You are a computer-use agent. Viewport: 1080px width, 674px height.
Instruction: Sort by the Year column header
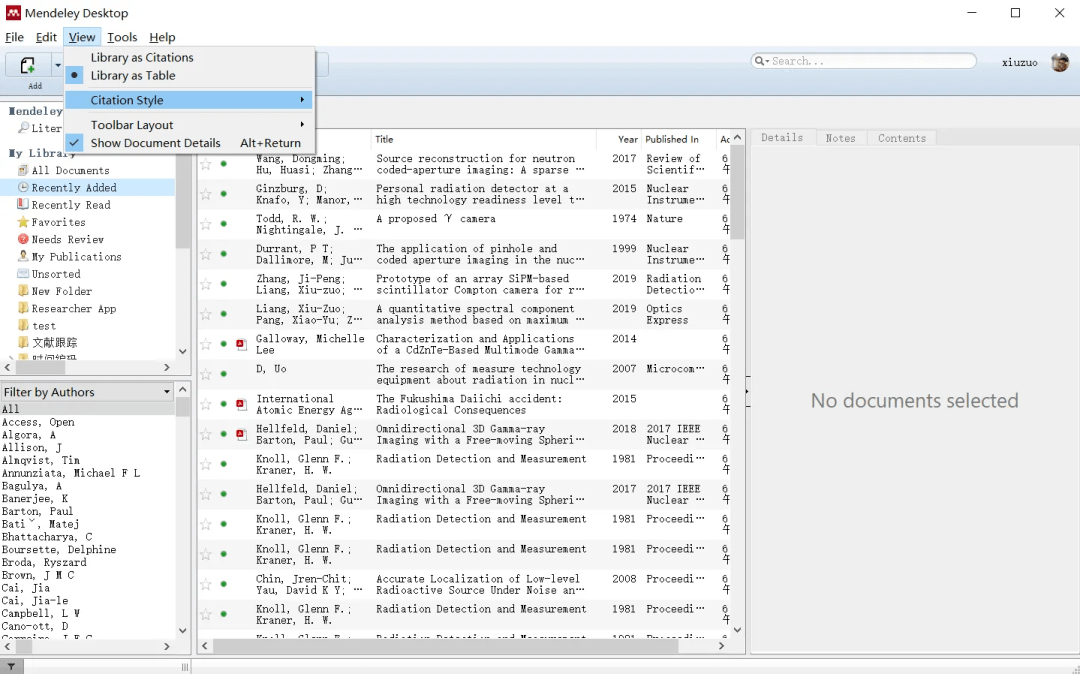pos(619,139)
